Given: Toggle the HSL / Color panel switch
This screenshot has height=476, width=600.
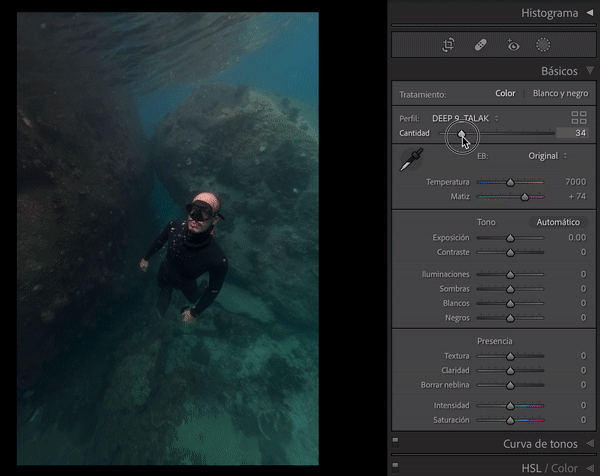Looking at the screenshot, I should [396, 466].
